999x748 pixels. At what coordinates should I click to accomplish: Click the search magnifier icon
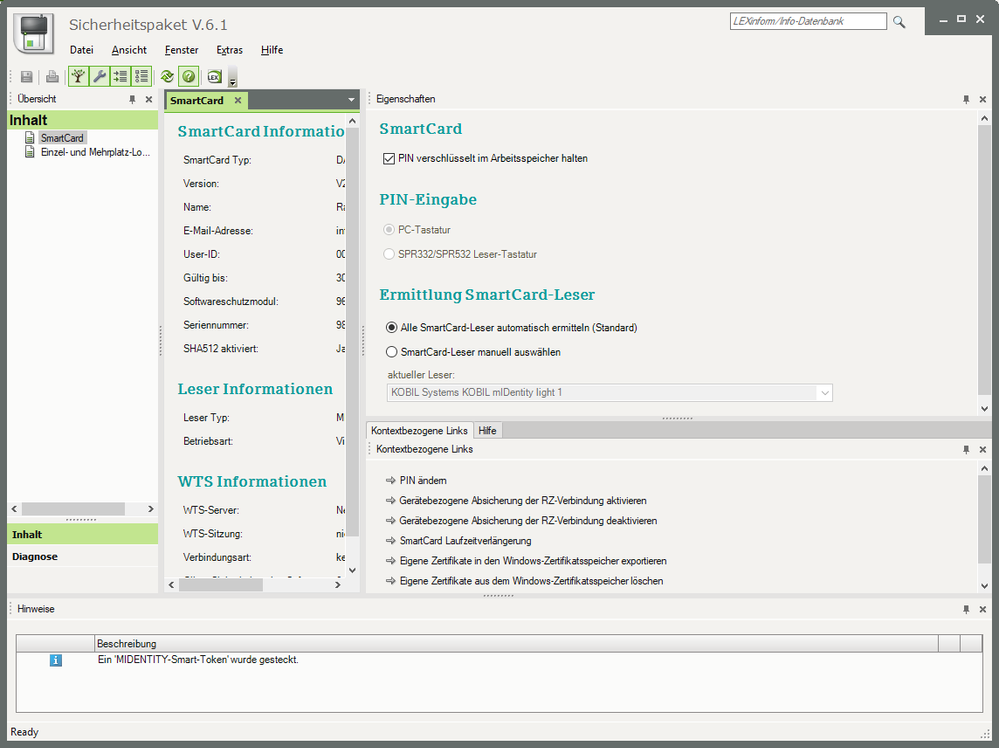click(x=899, y=22)
